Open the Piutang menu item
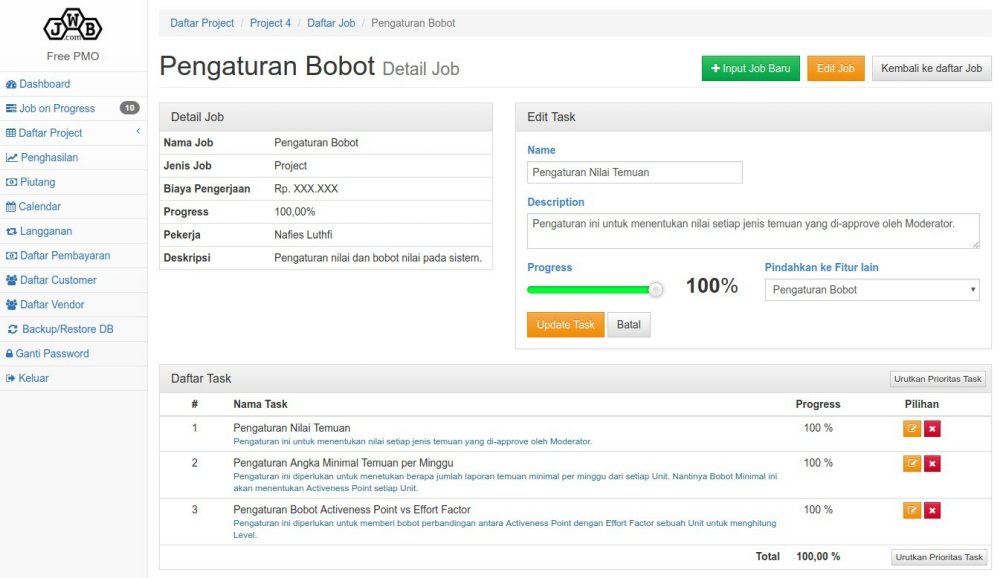This screenshot has width=1000, height=578. pyautogui.click(x=12, y=182)
